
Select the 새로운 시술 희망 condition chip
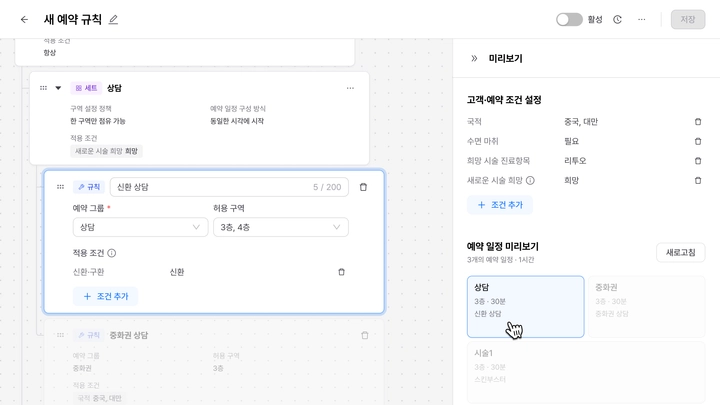click(x=106, y=151)
